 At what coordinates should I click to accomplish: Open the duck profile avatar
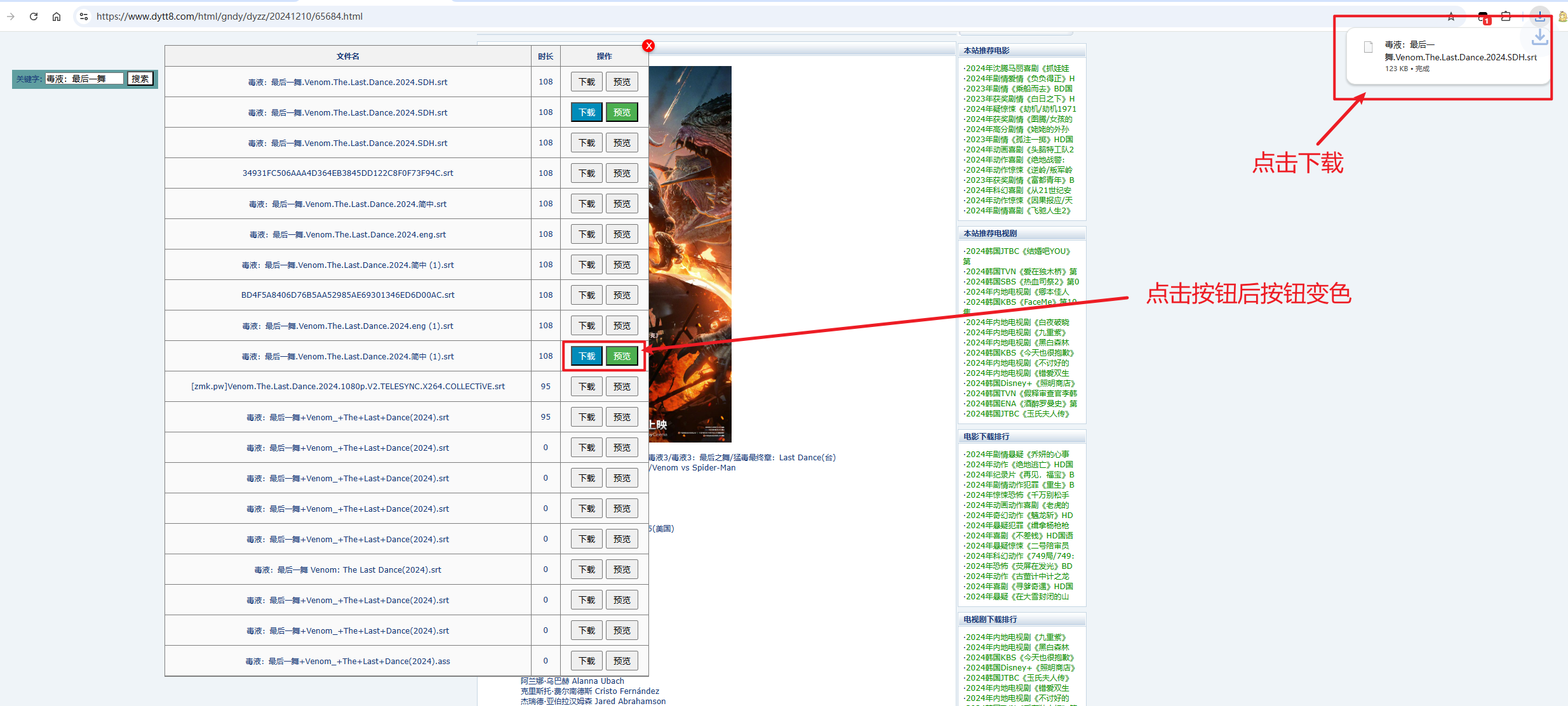pyautogui.click(x=1562, y=17)
